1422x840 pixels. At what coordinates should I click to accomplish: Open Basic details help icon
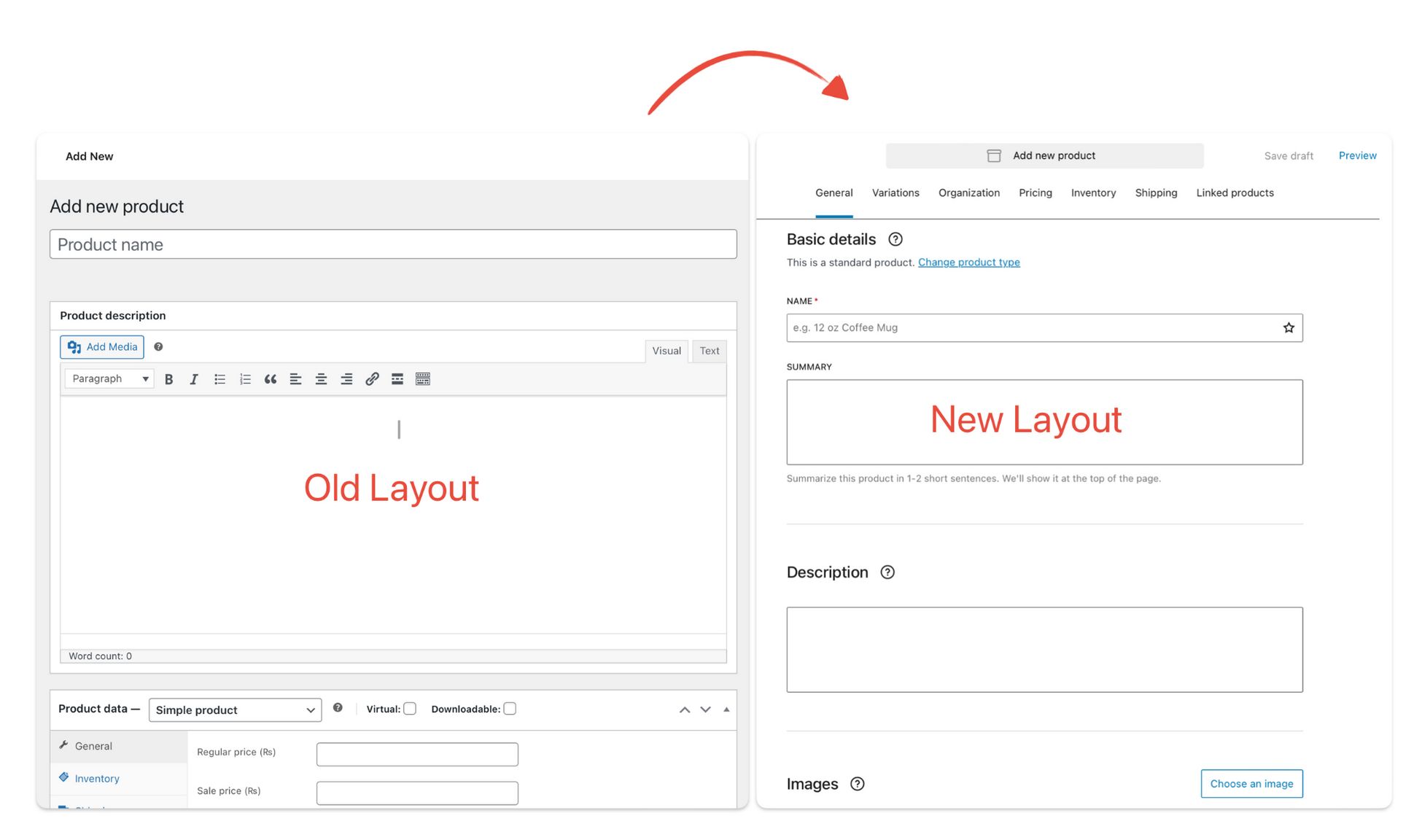point(895,239)
